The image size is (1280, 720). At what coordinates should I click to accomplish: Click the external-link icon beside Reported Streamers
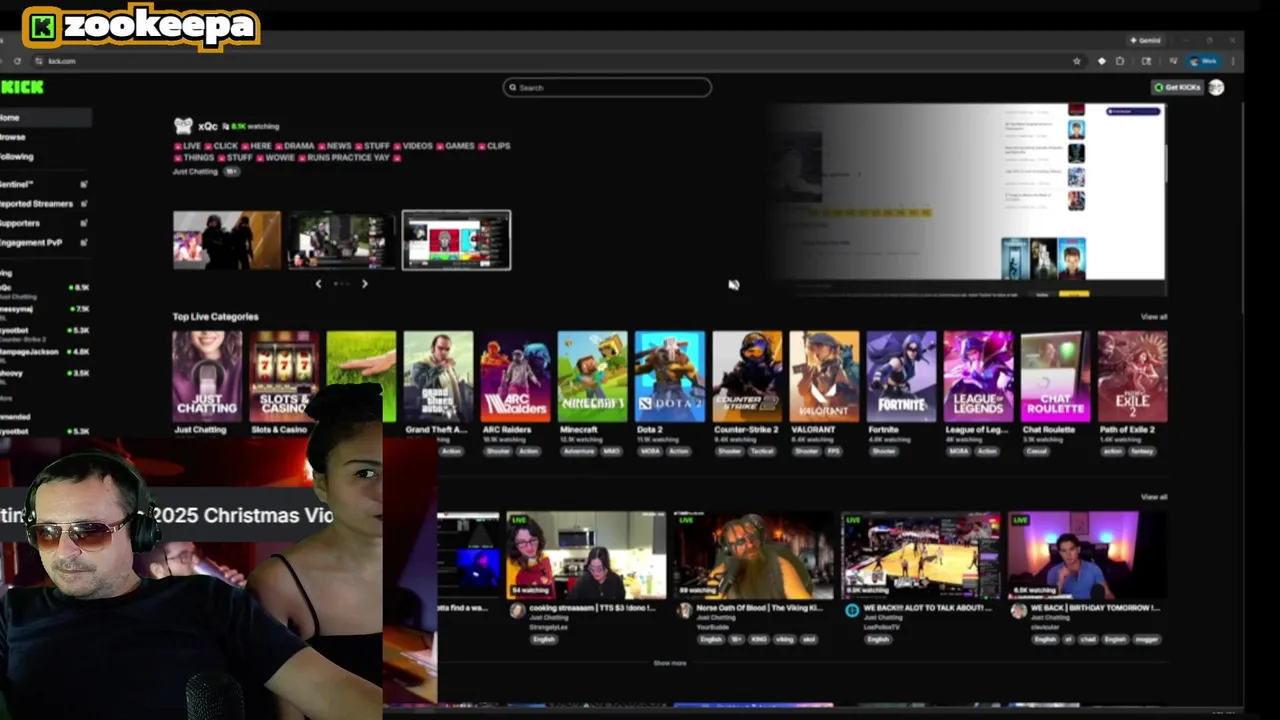[x=84, y=204]
